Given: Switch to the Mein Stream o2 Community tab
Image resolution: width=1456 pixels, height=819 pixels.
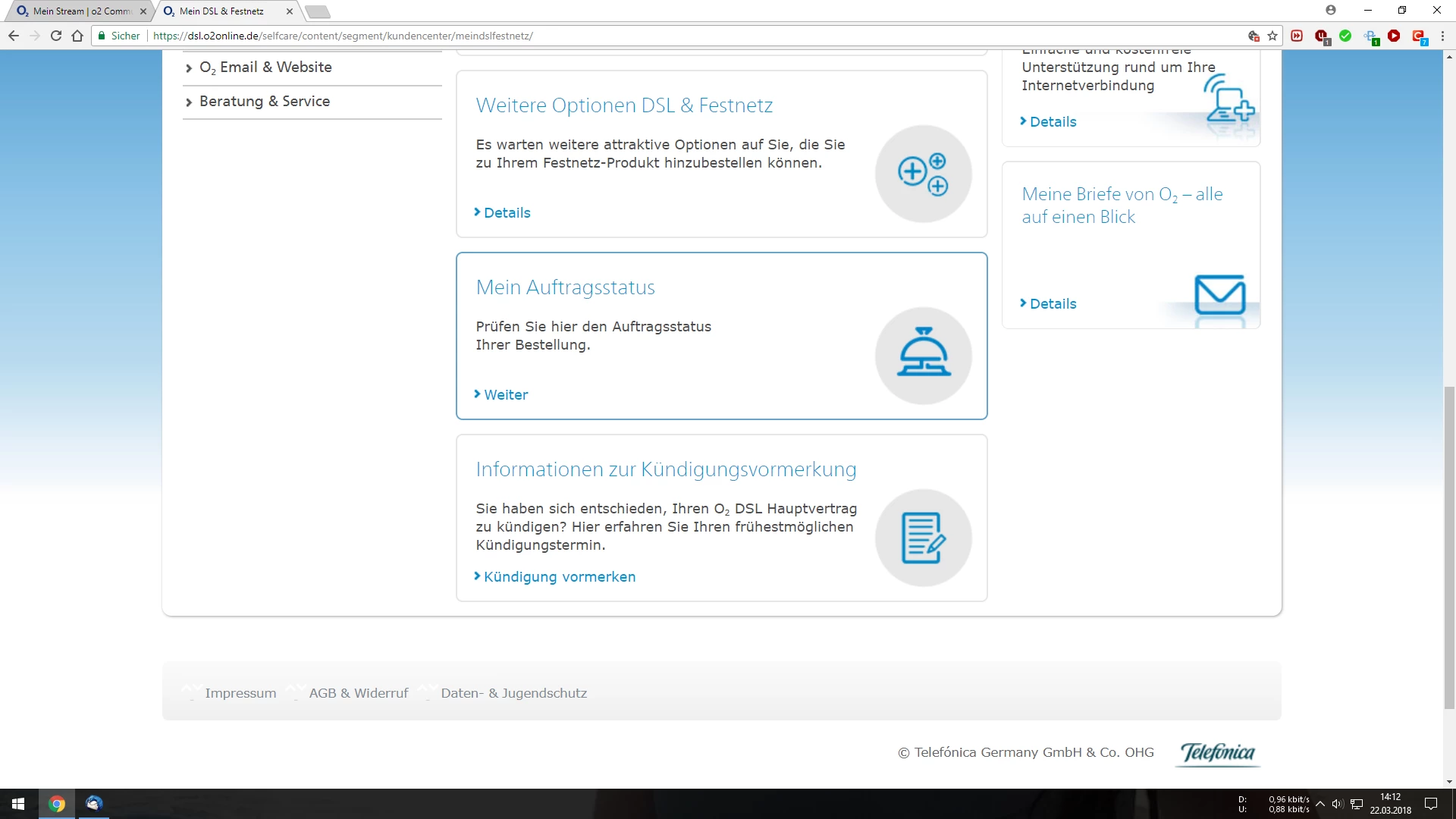Looking at the screenshot, I should [80, 11].
